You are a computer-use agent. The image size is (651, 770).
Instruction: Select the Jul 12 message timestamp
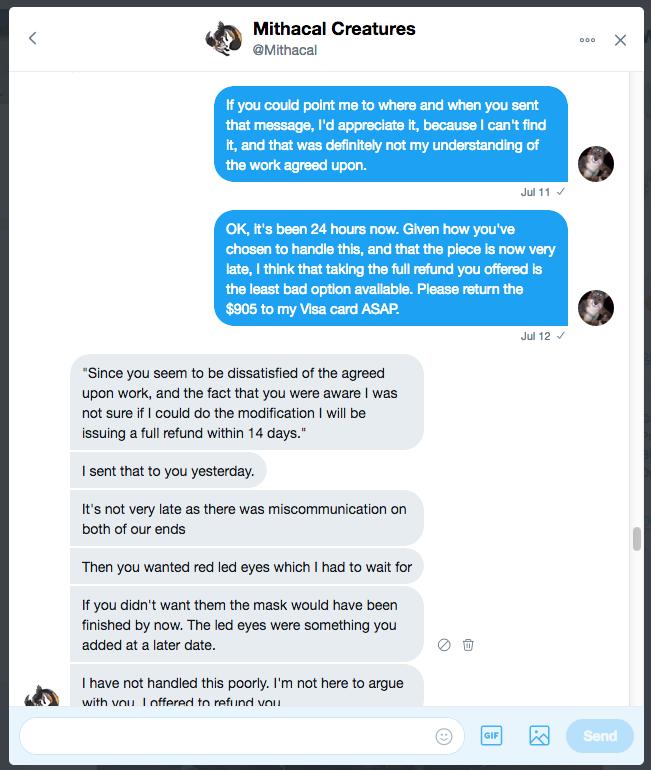click(x=536, y=336)
